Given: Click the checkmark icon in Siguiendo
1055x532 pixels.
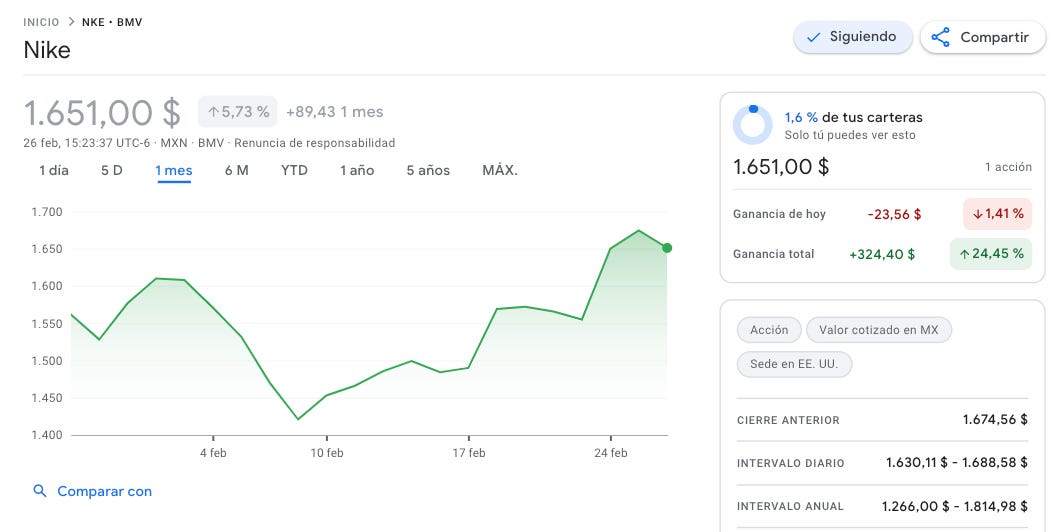Looking at the screenshot, I should [813, 38].
